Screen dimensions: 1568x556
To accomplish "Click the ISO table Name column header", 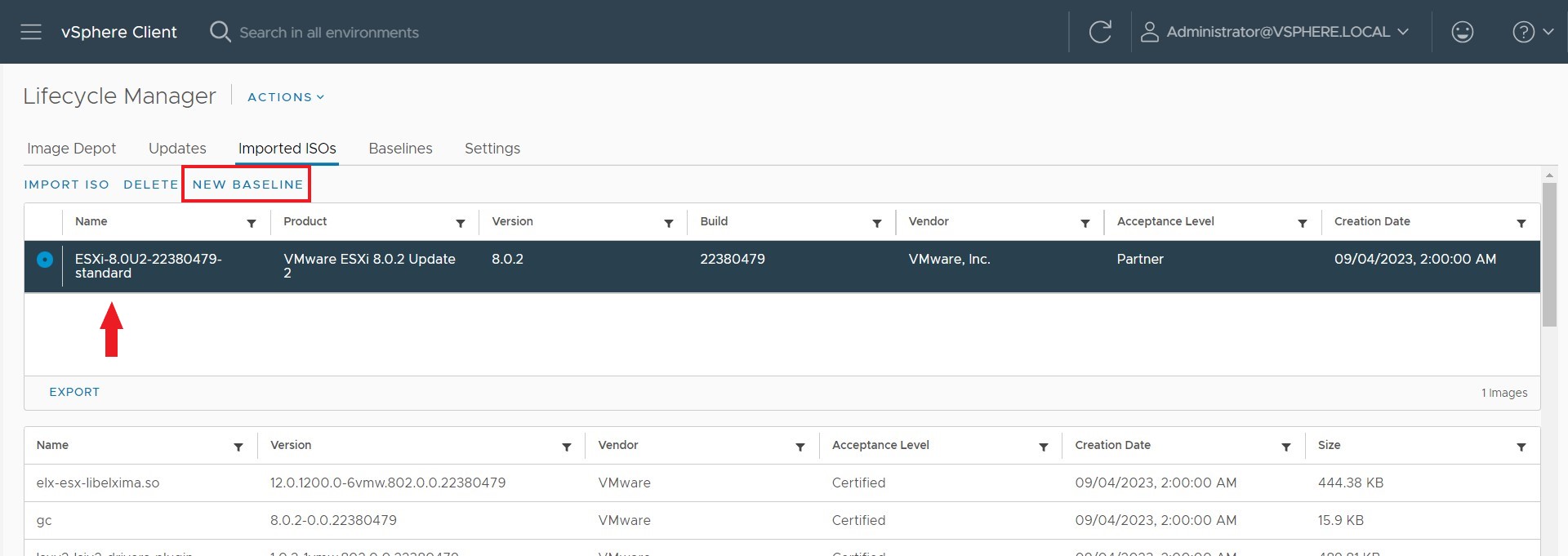I will (91, 221).
